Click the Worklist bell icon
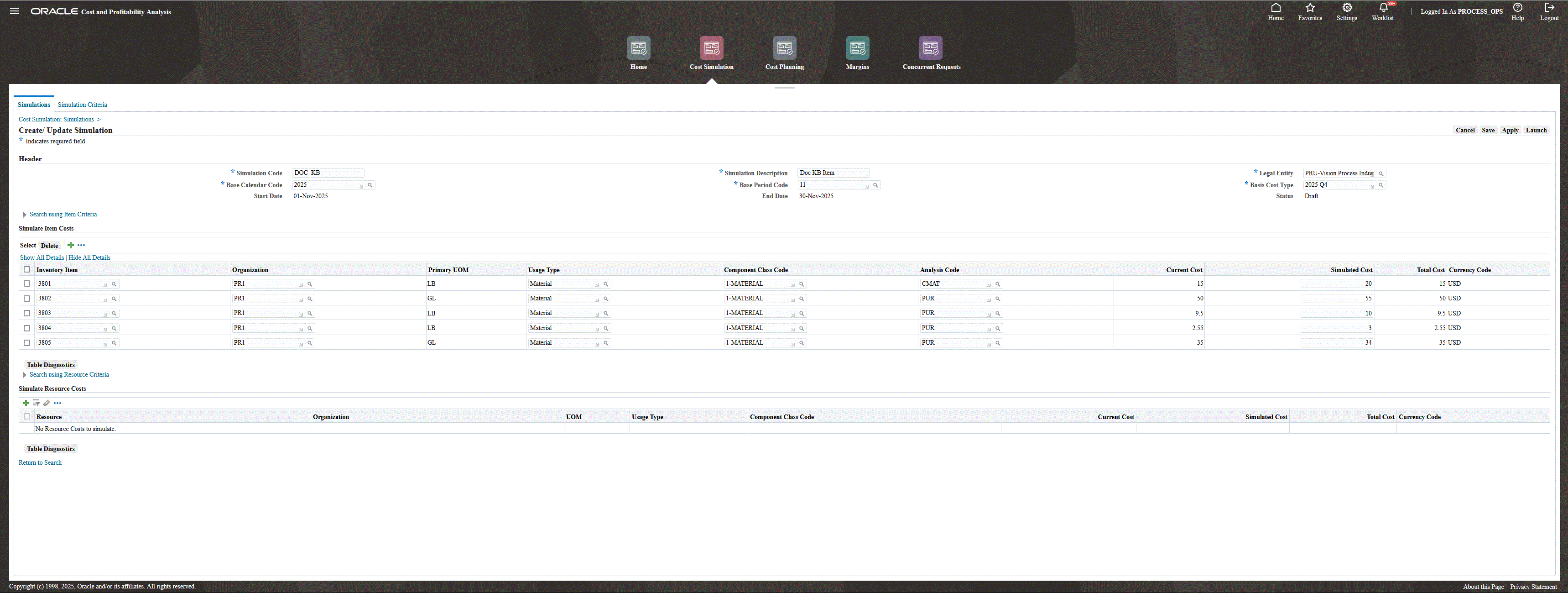 (1383, 8)
